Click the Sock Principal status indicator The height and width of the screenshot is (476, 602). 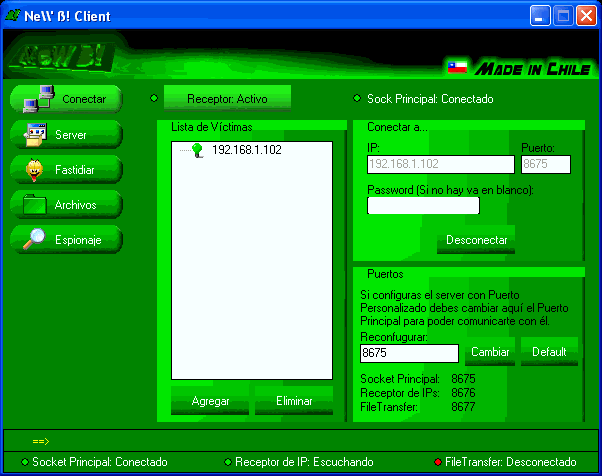(357, 99)
